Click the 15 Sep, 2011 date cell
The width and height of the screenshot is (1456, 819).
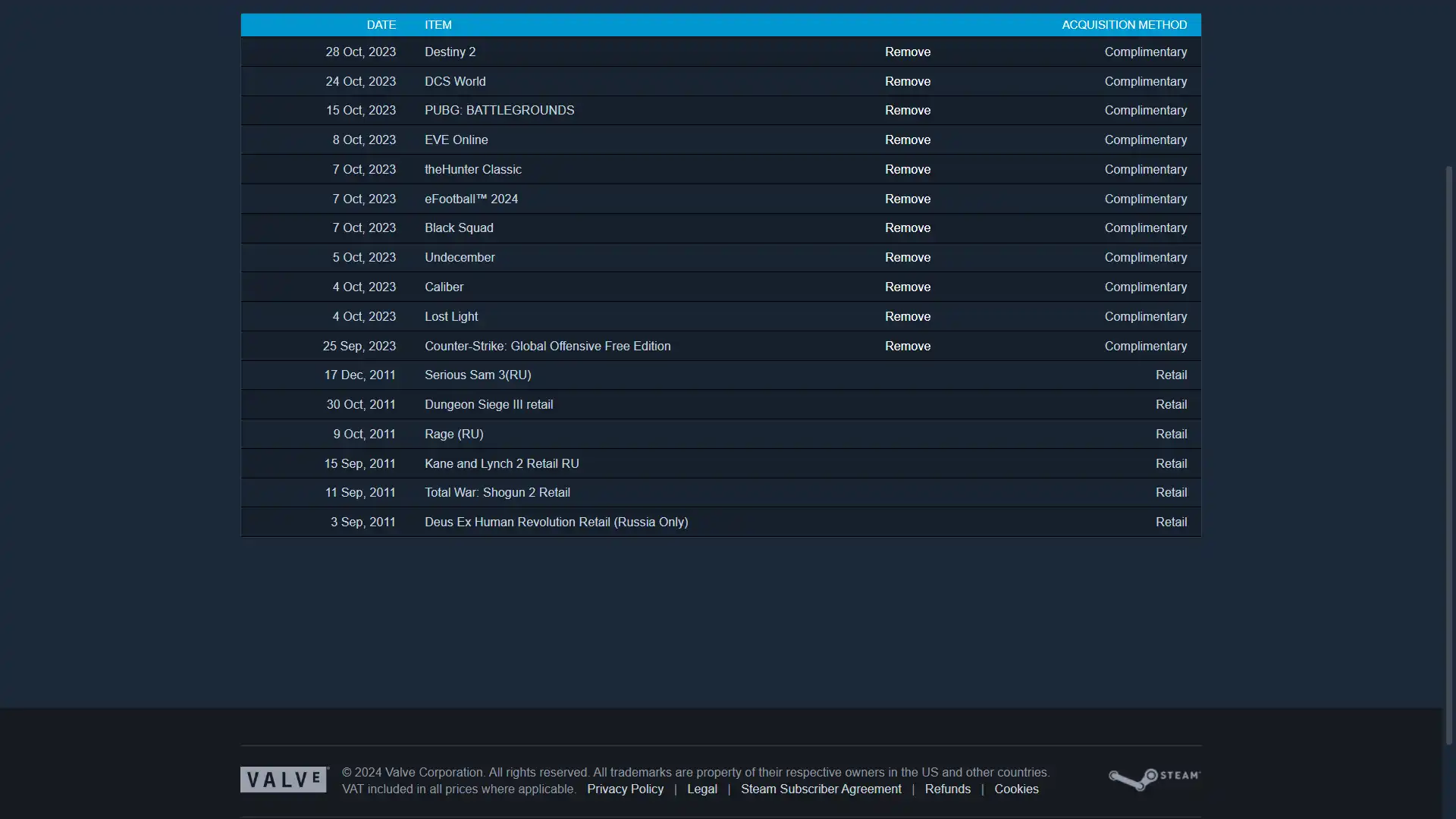(x=360, y=463)
